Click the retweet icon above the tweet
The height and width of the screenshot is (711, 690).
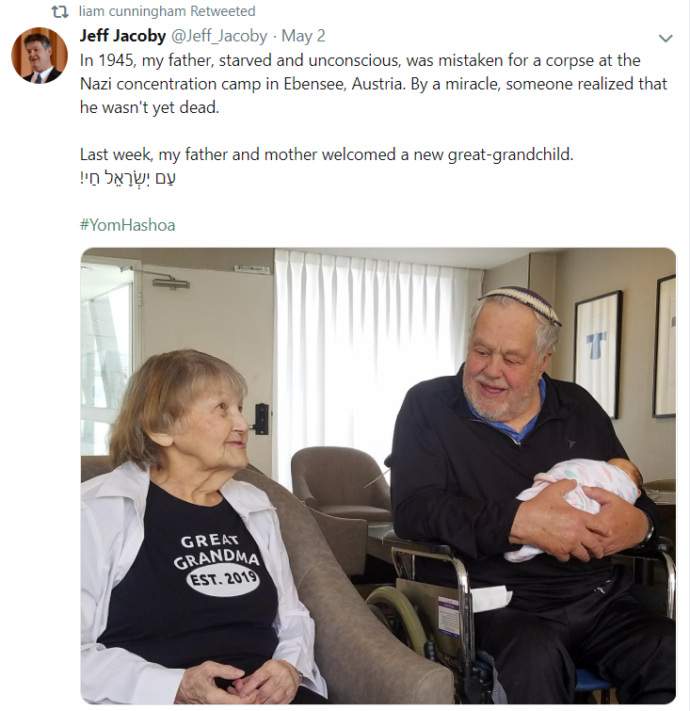click(x=59, y=11)
